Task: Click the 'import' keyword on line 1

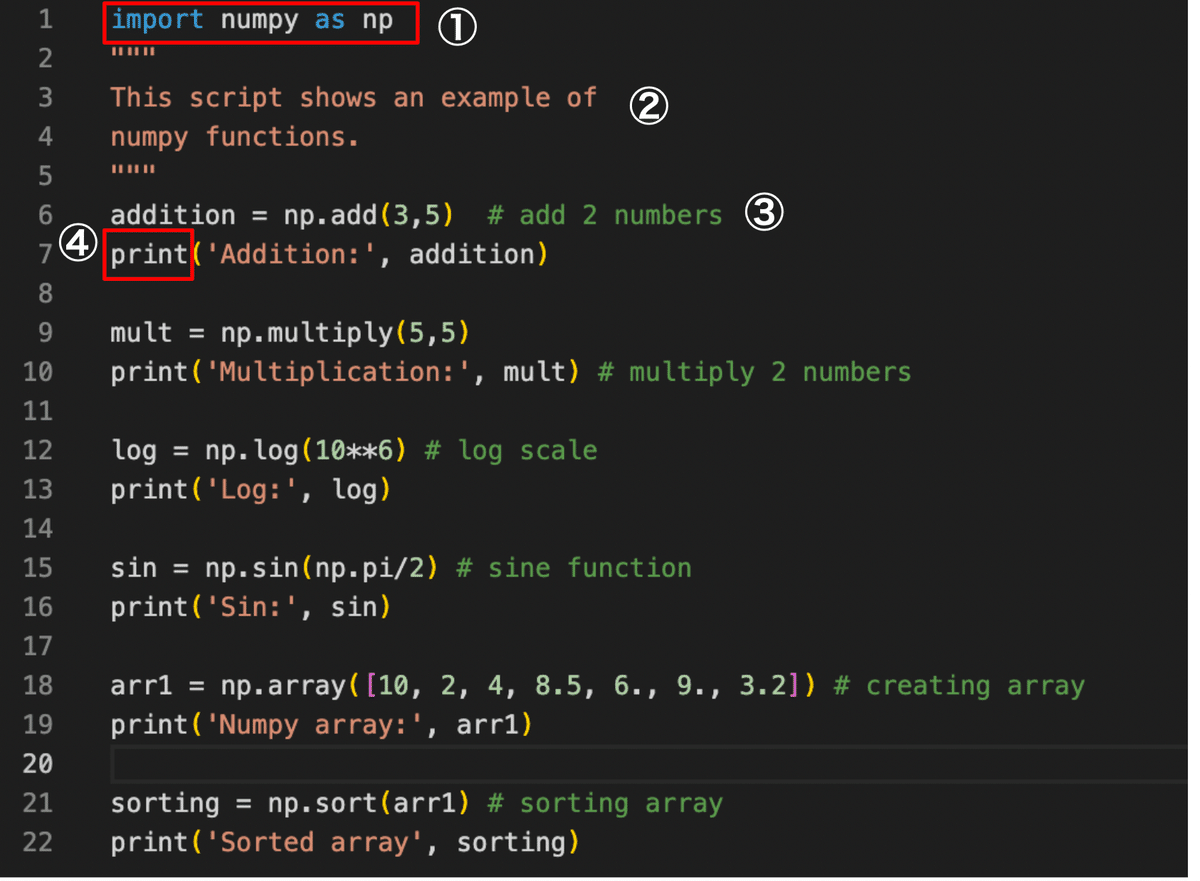Action: click(158, 19)
